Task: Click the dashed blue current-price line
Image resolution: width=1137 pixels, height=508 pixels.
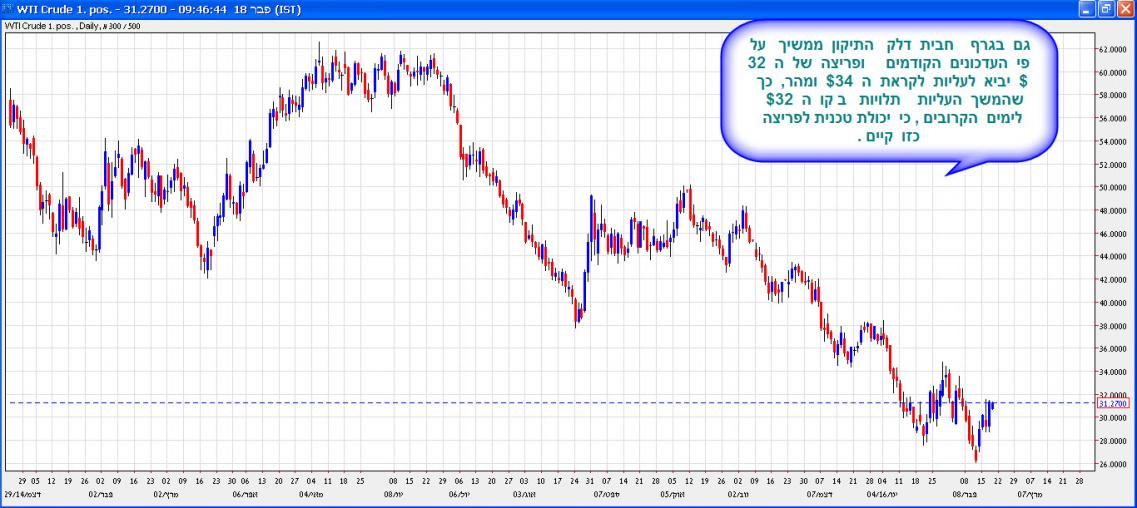Action: (500, 403)
